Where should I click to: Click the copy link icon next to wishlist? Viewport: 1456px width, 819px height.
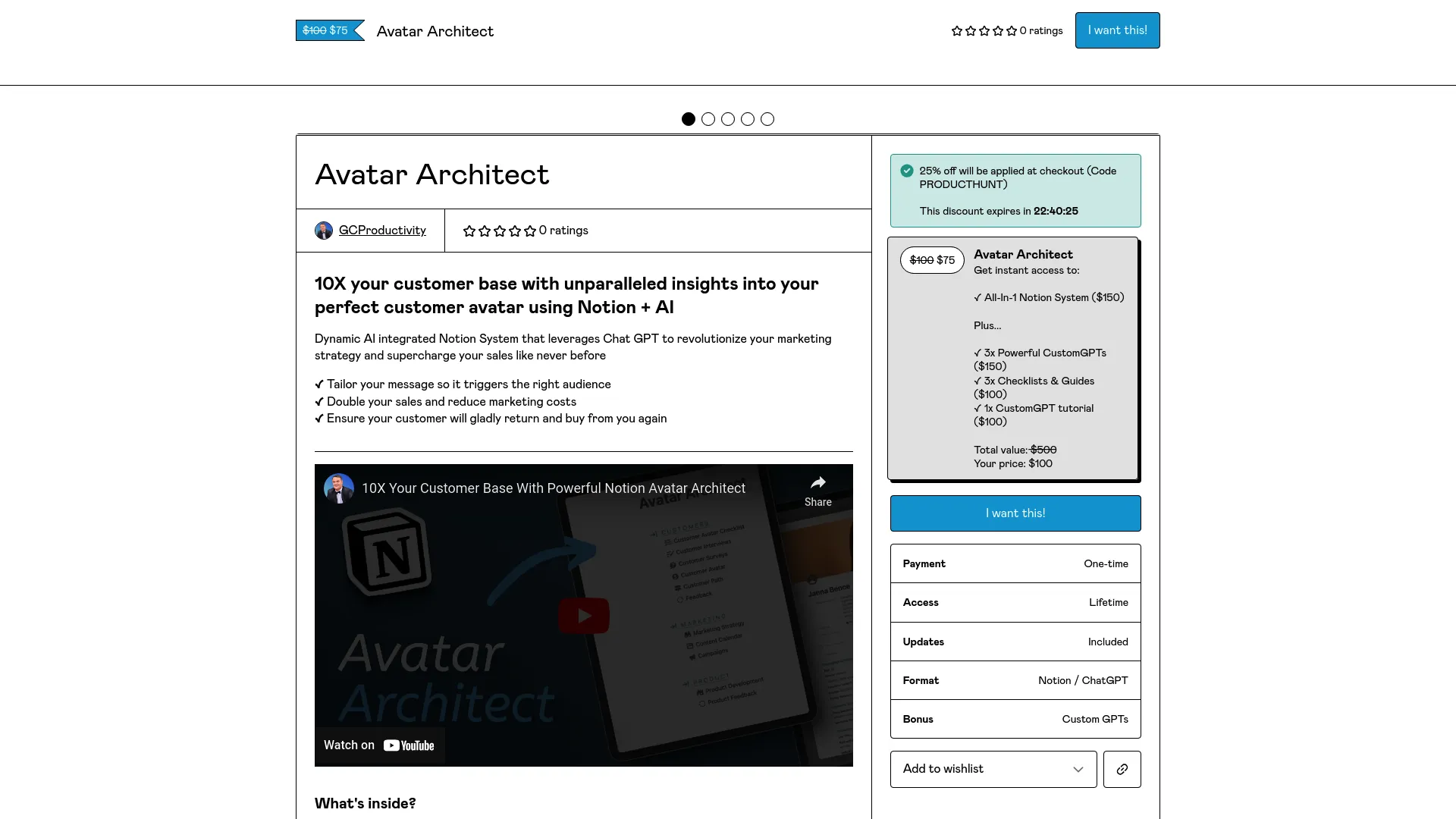[x=1122, y=769]
